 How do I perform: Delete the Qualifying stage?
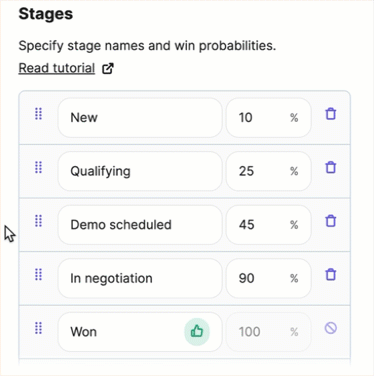point(331,167)
